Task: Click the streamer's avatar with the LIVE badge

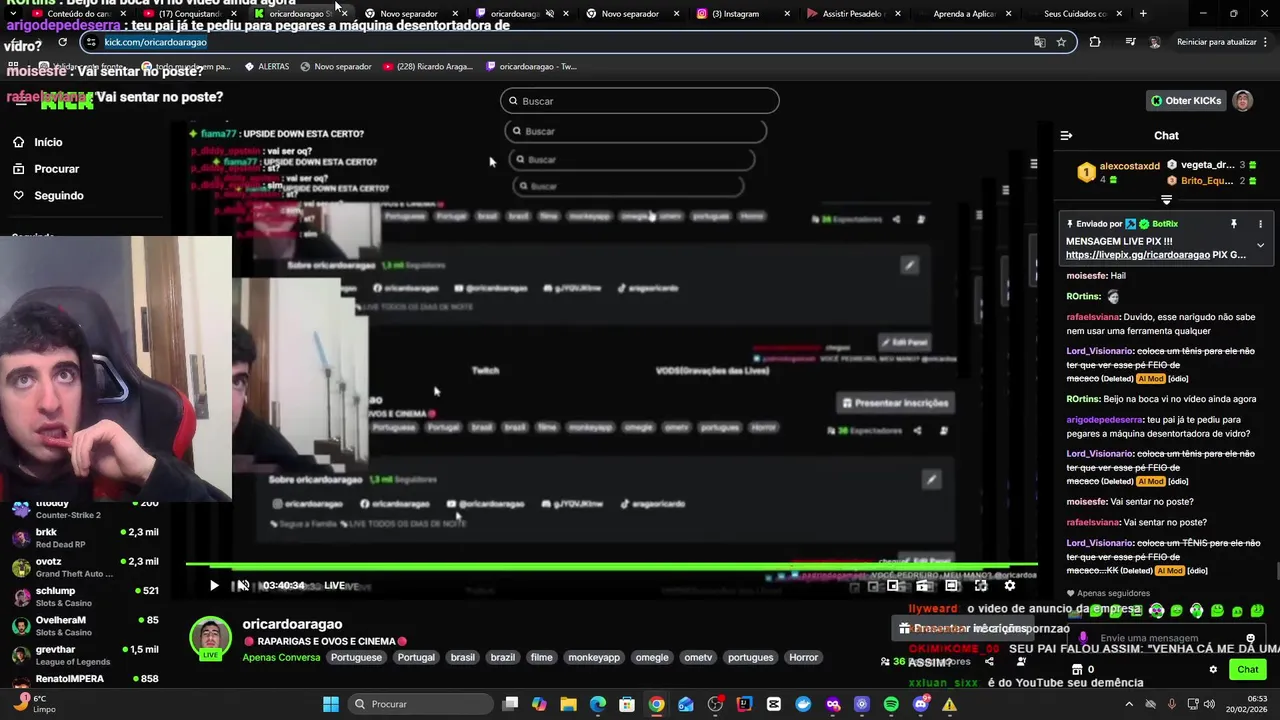Action: tap(210, 640)
